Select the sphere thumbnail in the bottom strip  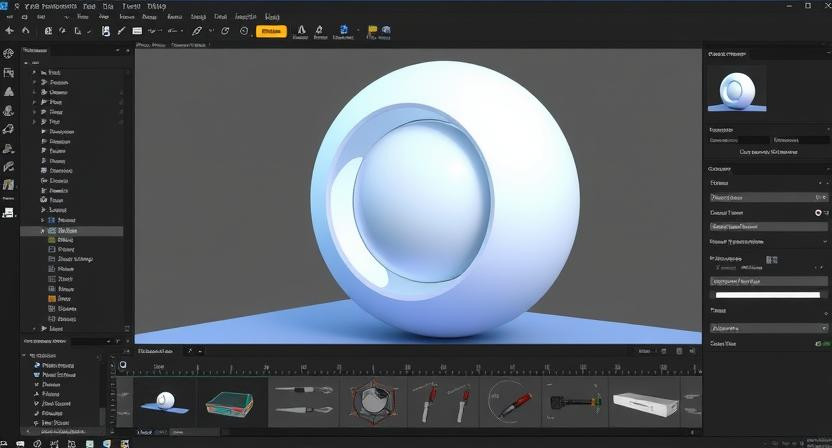pyautogui.click(x=163, y=402)
